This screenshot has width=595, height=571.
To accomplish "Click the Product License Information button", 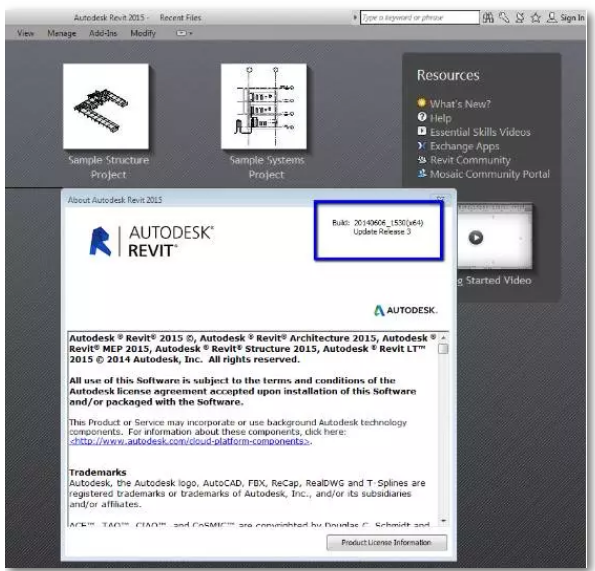I will tap(387, 543).
